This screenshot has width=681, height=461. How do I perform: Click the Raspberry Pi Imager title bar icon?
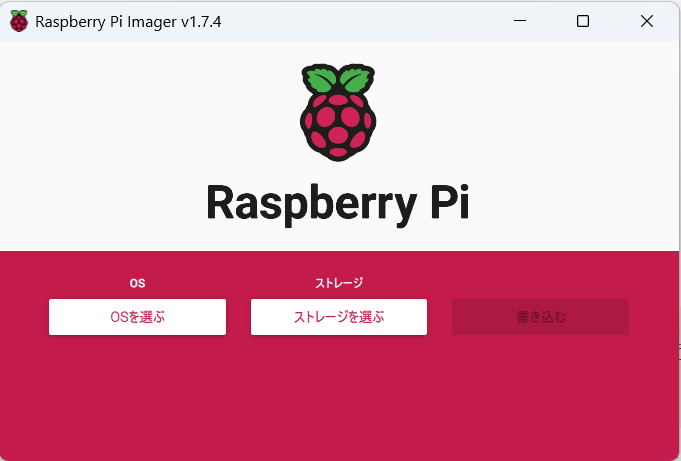pyautogui.click(x=19, y=21)
